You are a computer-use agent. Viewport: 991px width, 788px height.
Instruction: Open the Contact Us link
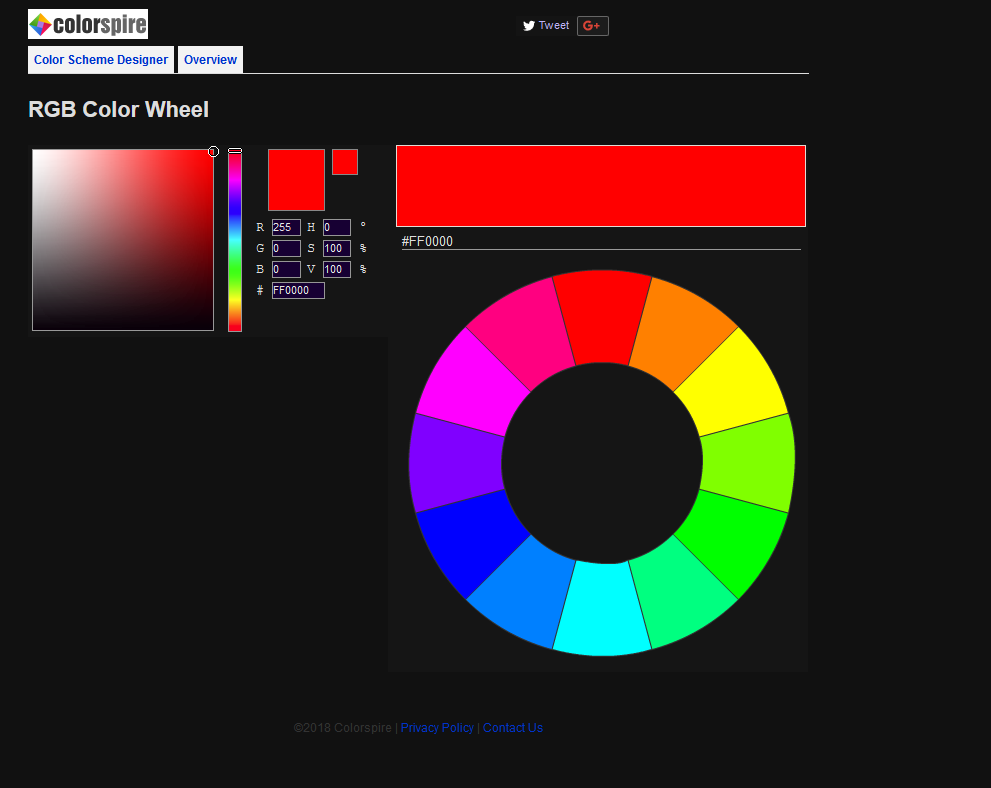tap(513, 728)
